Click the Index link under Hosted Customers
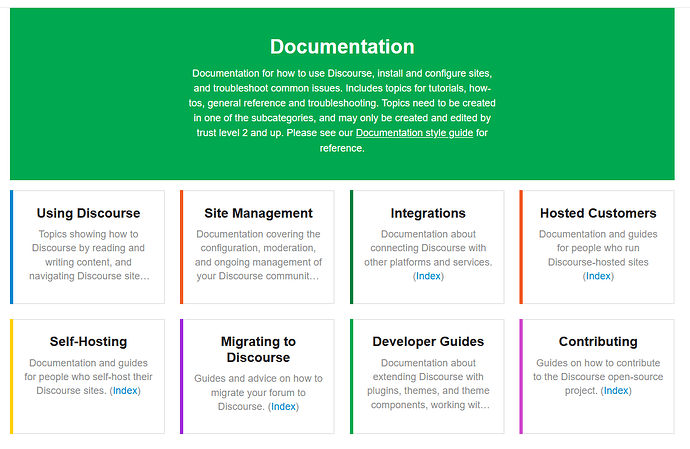Screen dimensions: 690x449 tap(598, 276)
